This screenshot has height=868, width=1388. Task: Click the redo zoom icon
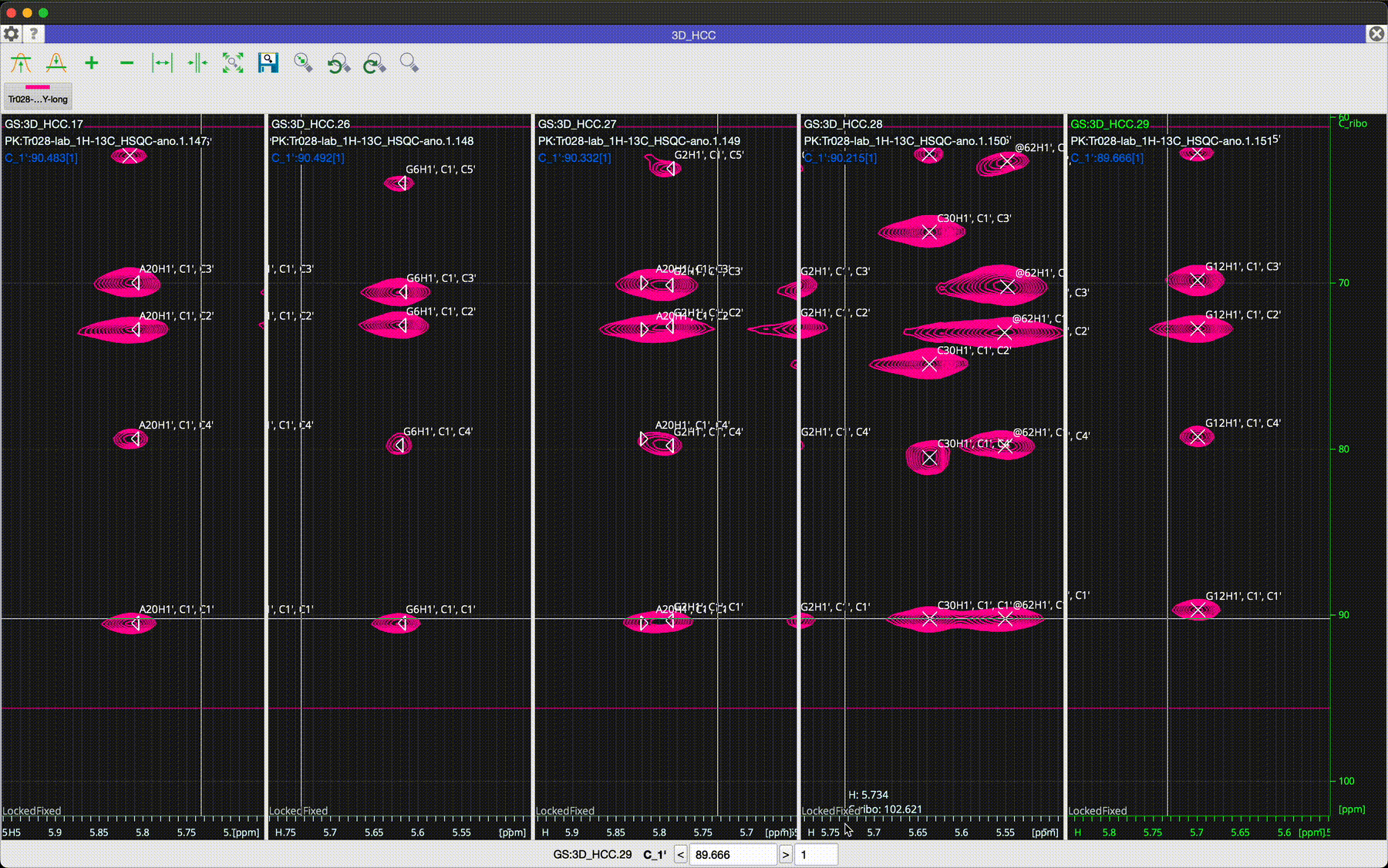374,63
